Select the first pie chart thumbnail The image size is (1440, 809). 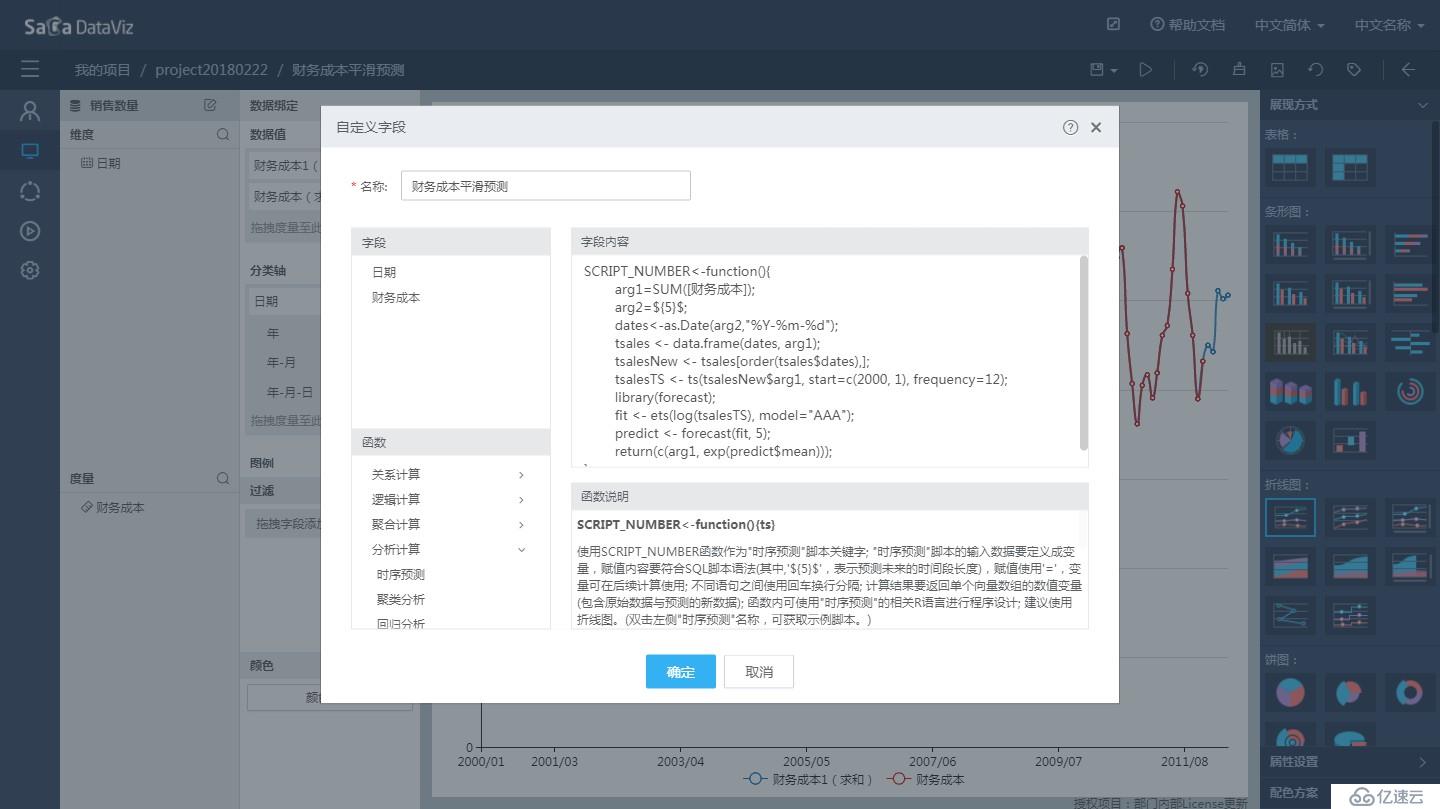(1290, 692)
